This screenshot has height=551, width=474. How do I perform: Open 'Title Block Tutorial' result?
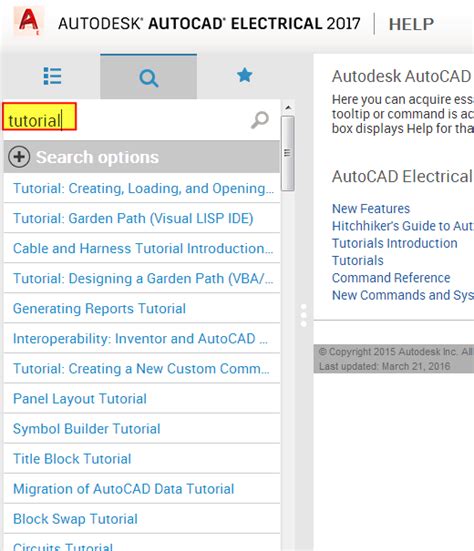pyautogui.click(x=142, y=459)
